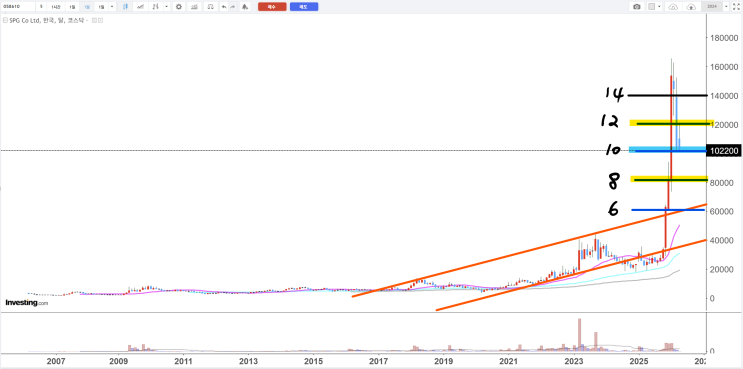Select the bar chart style icon
Viewport: 743px width, 369px height.
[x=155, y=7]
